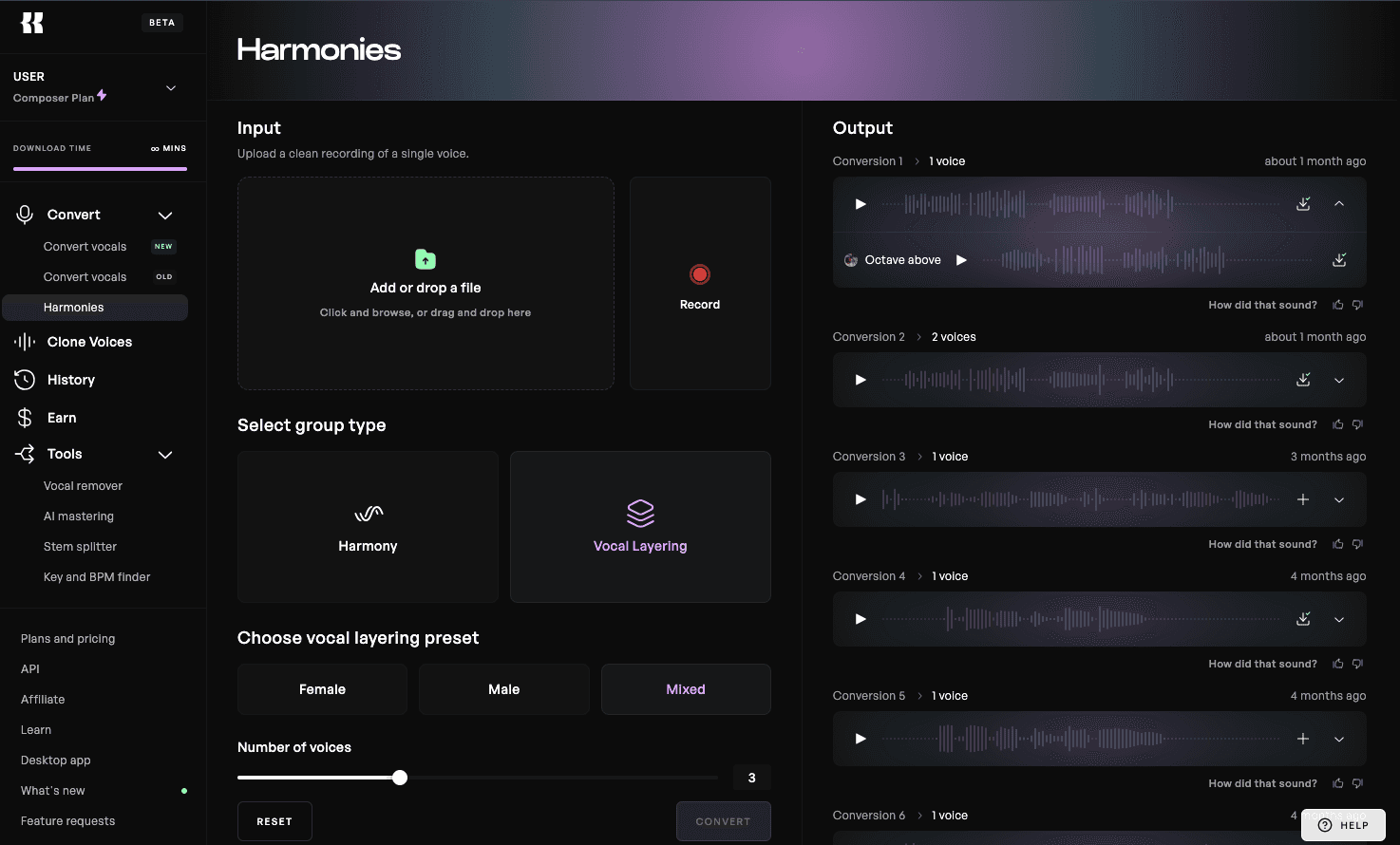
Task: Click the CONVERT button
Action: 723,821
